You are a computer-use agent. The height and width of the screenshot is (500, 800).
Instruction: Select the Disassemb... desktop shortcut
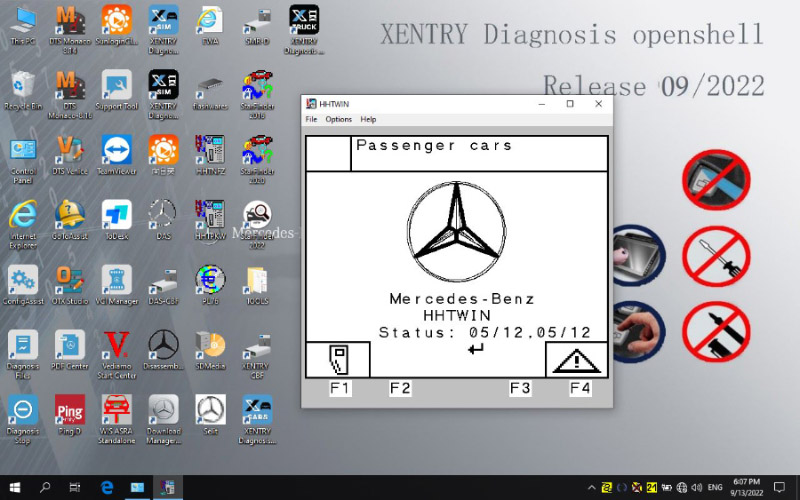click(x=163, y=350)
